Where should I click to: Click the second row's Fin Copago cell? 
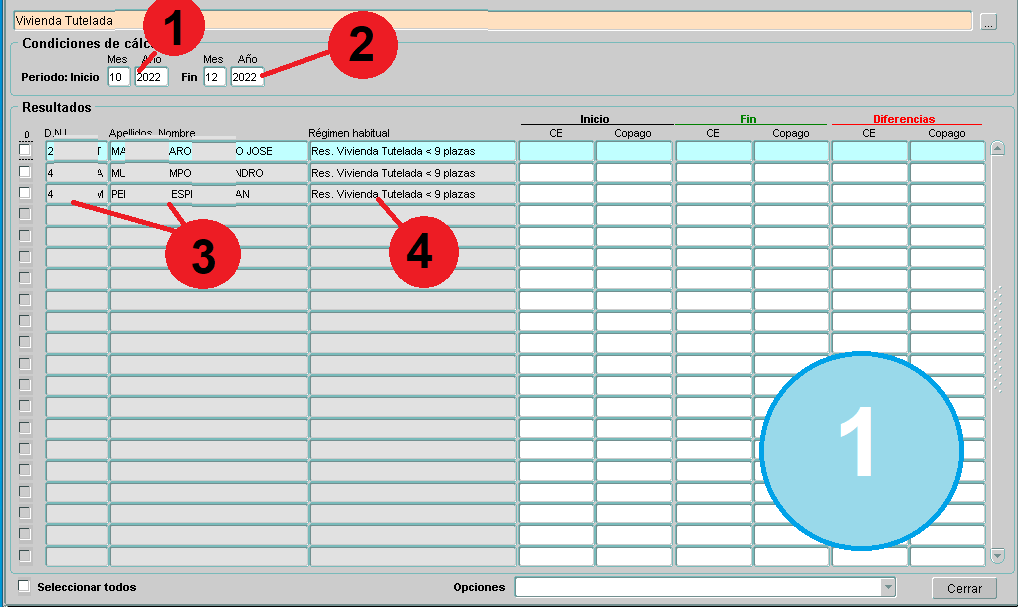[x=790, y=172]
